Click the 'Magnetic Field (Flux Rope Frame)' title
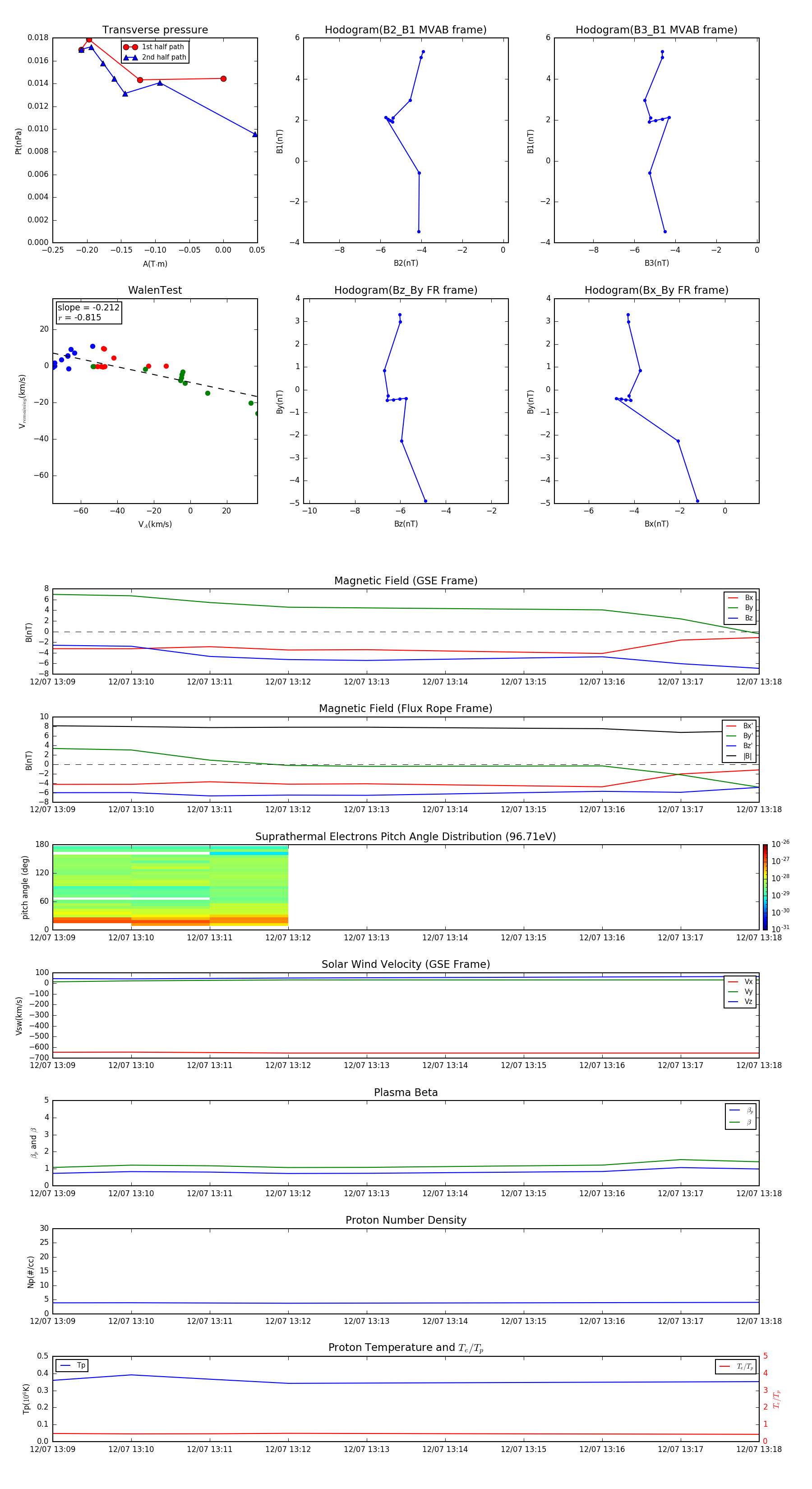812x1489 pixels. click(x=406, y=709)
